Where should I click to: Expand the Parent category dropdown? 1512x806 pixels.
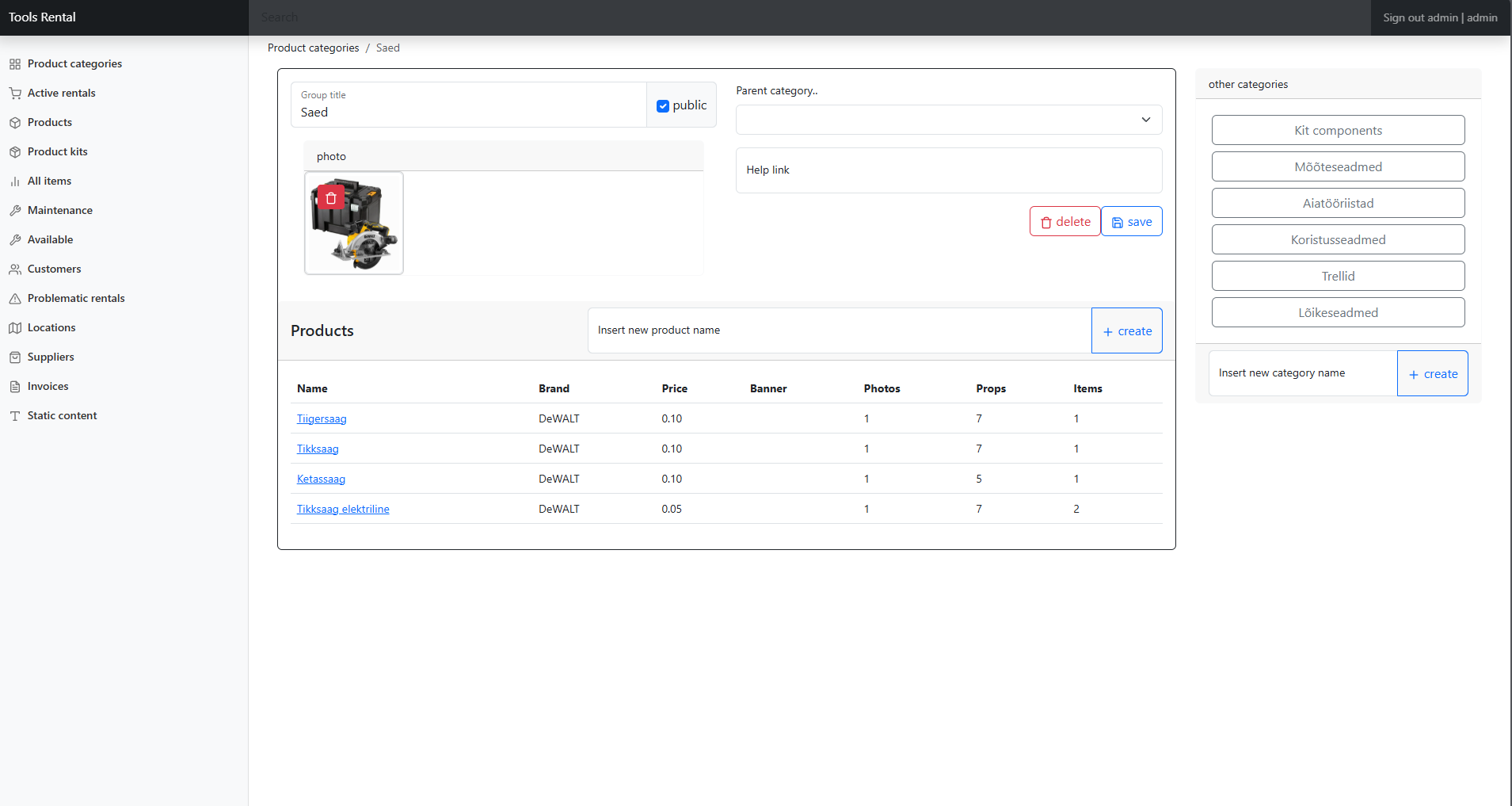[x=948, y=120]
